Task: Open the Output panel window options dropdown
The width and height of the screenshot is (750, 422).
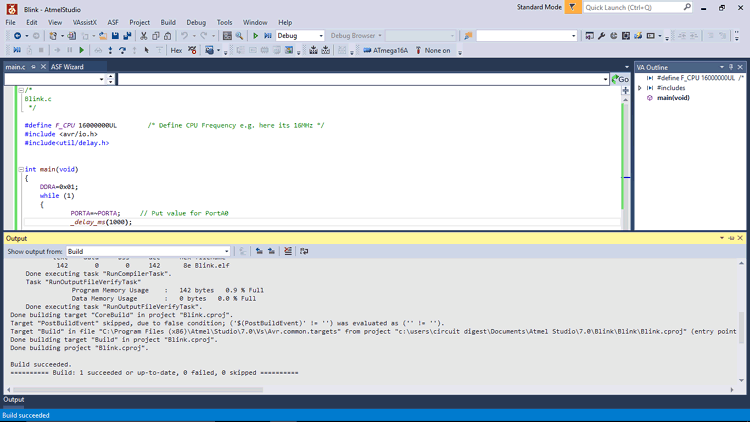Action: (x=722, y=238)
